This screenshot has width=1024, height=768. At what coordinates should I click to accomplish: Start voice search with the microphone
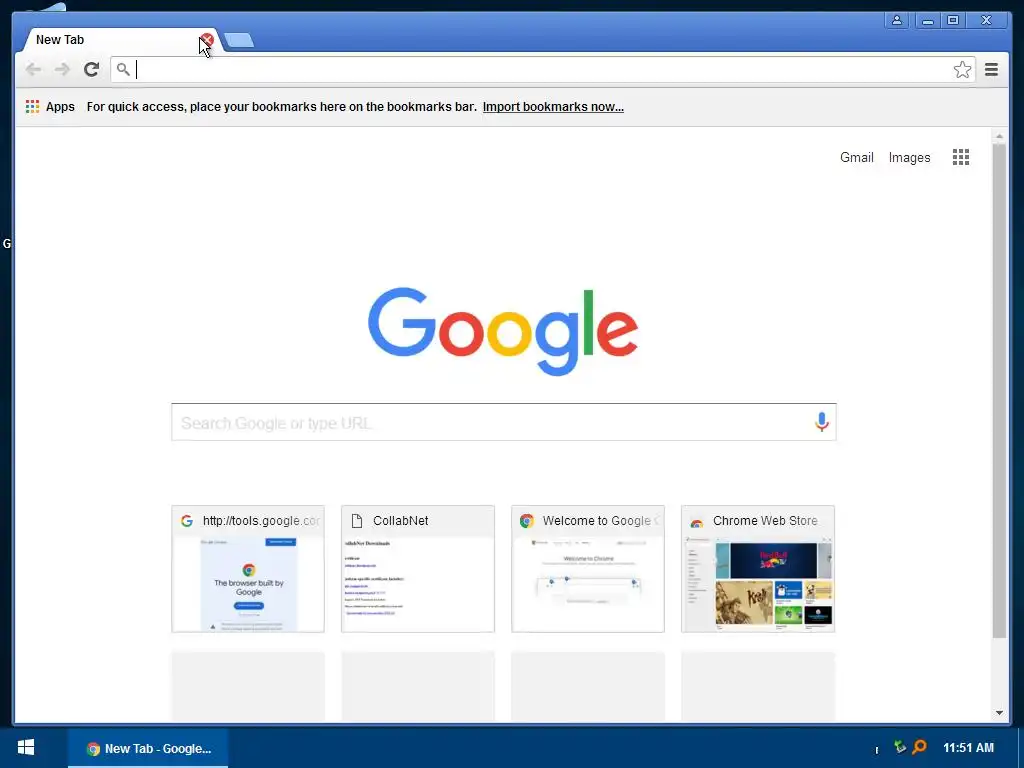pyautogui.click(x=822, y=422)
